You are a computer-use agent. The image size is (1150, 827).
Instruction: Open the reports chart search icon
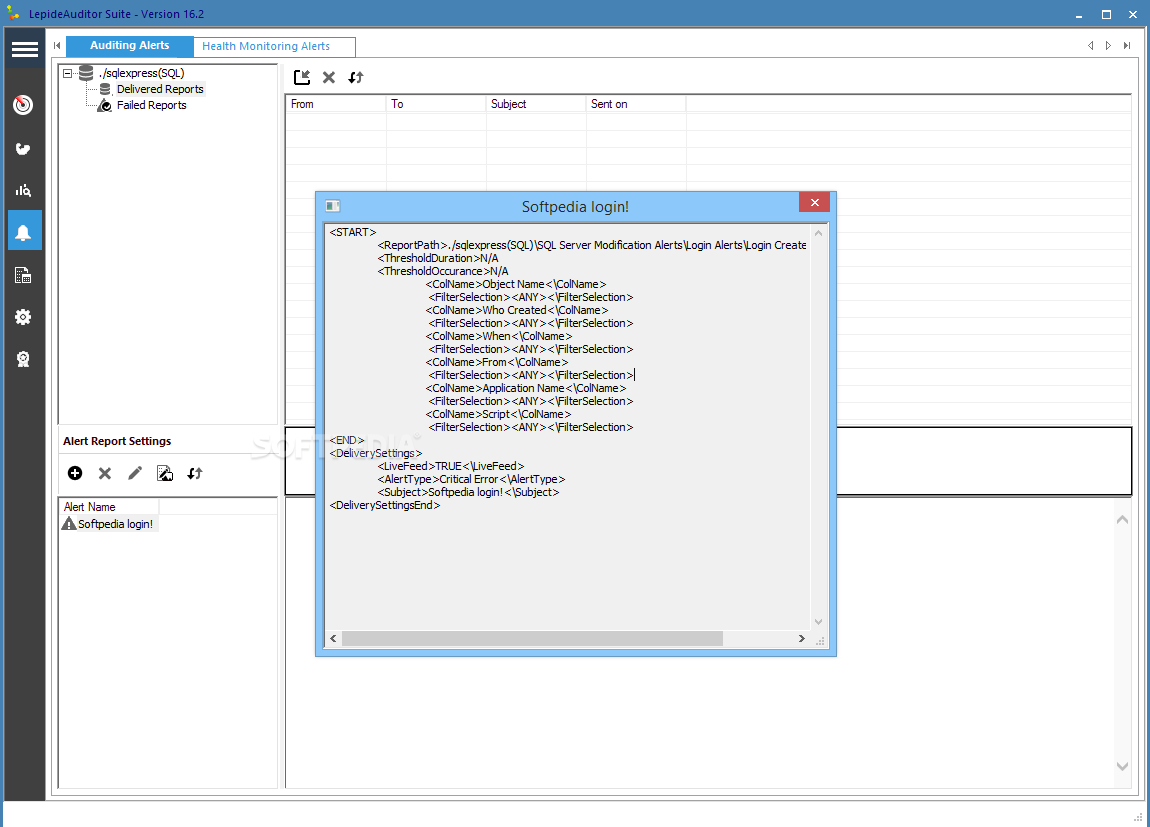23,191
